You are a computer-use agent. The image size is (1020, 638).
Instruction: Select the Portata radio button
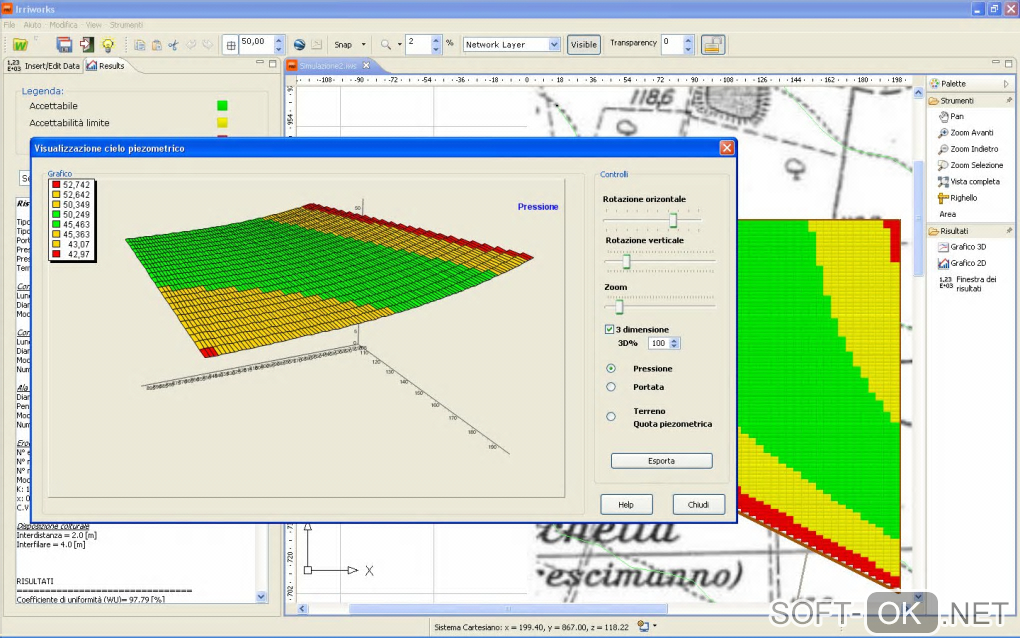(x=611, y=387)
